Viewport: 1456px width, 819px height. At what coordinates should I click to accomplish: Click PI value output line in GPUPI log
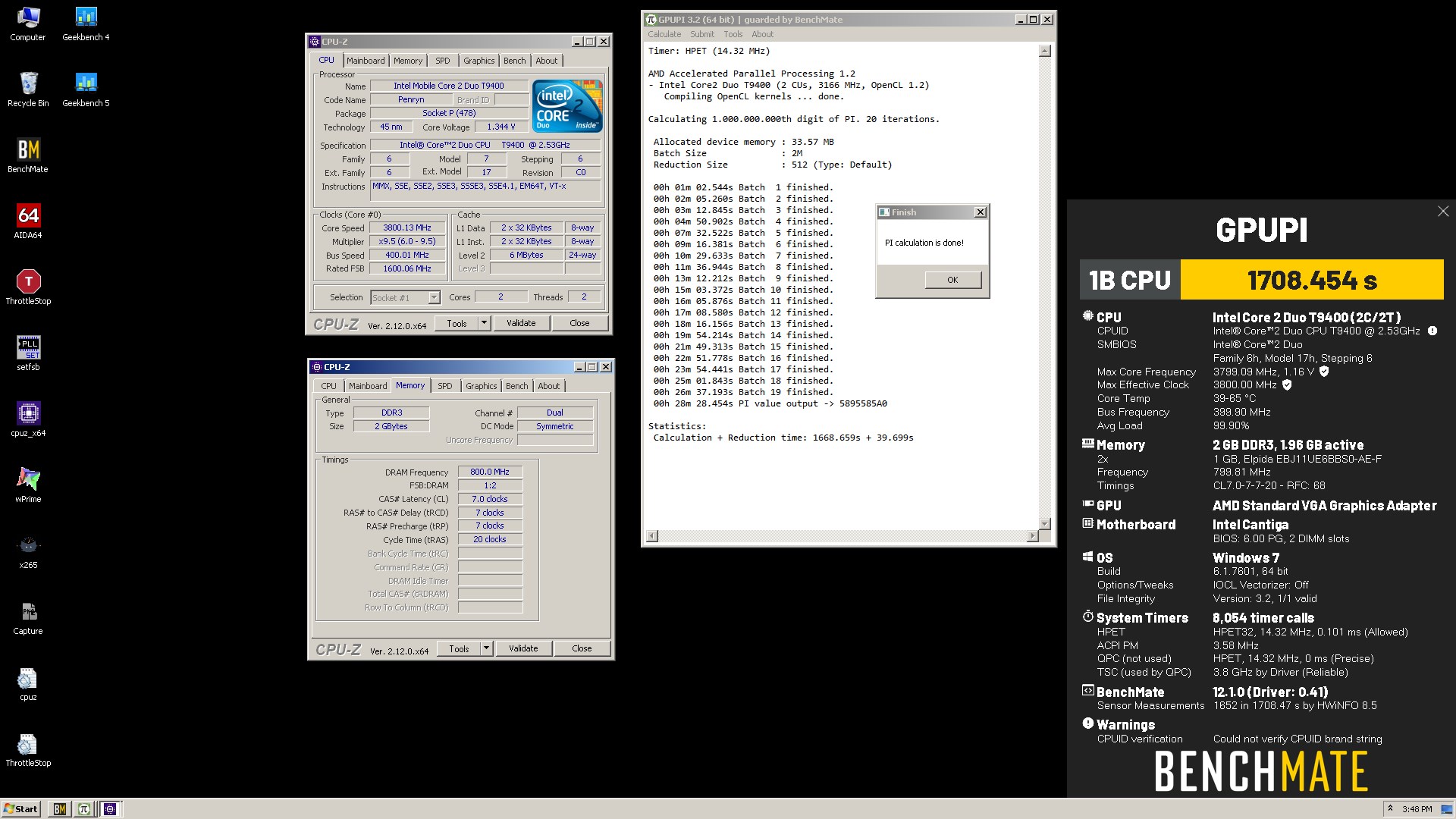coord(770,403)
